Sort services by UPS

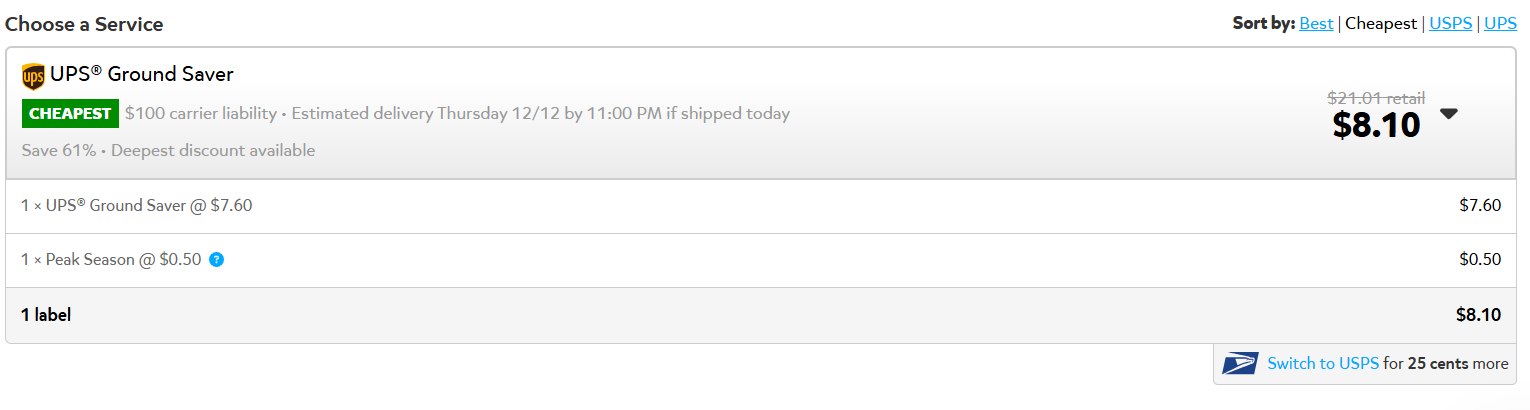click(x=1500, y=23)
